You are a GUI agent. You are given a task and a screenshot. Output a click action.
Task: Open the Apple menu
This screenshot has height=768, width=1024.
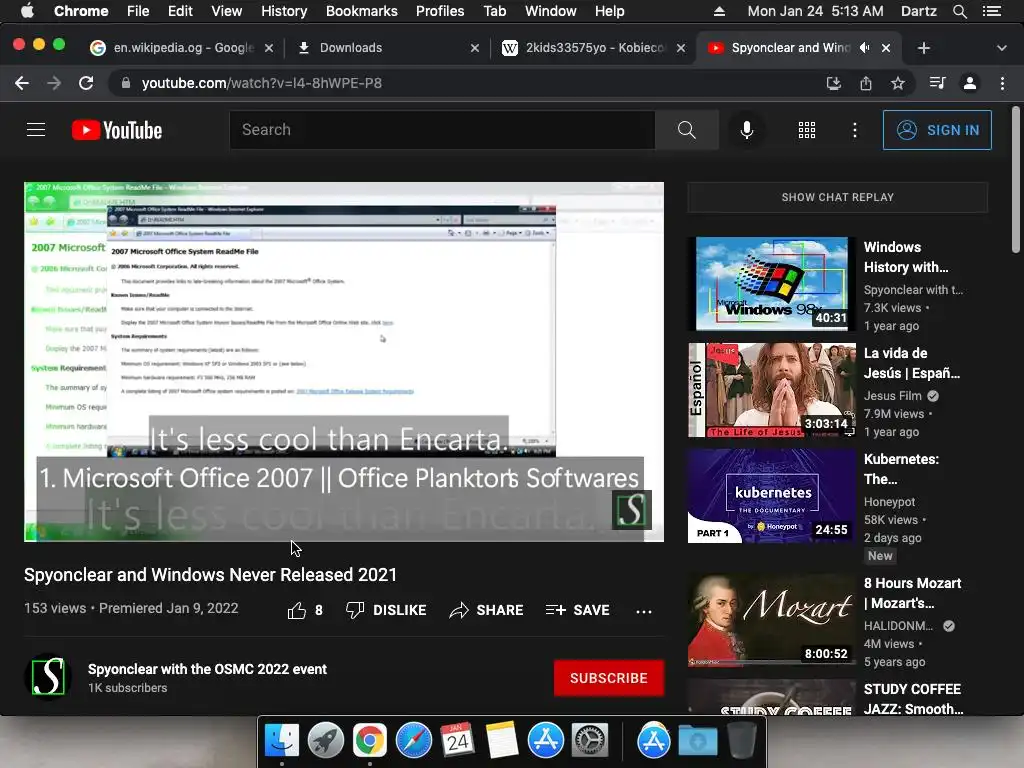tap(27, 11)
